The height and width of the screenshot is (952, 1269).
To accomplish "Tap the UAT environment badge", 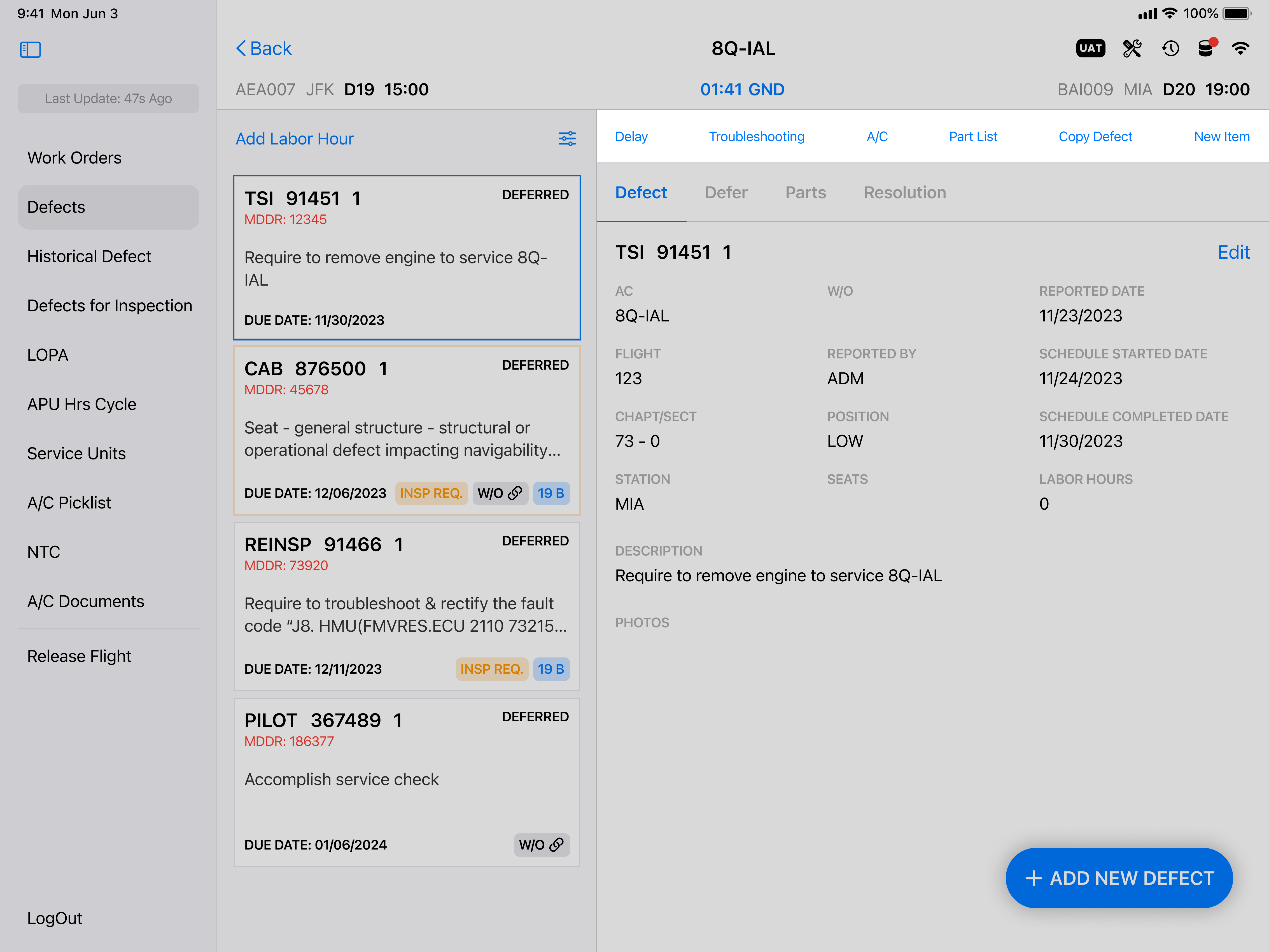I will [x=1090, y=48].
